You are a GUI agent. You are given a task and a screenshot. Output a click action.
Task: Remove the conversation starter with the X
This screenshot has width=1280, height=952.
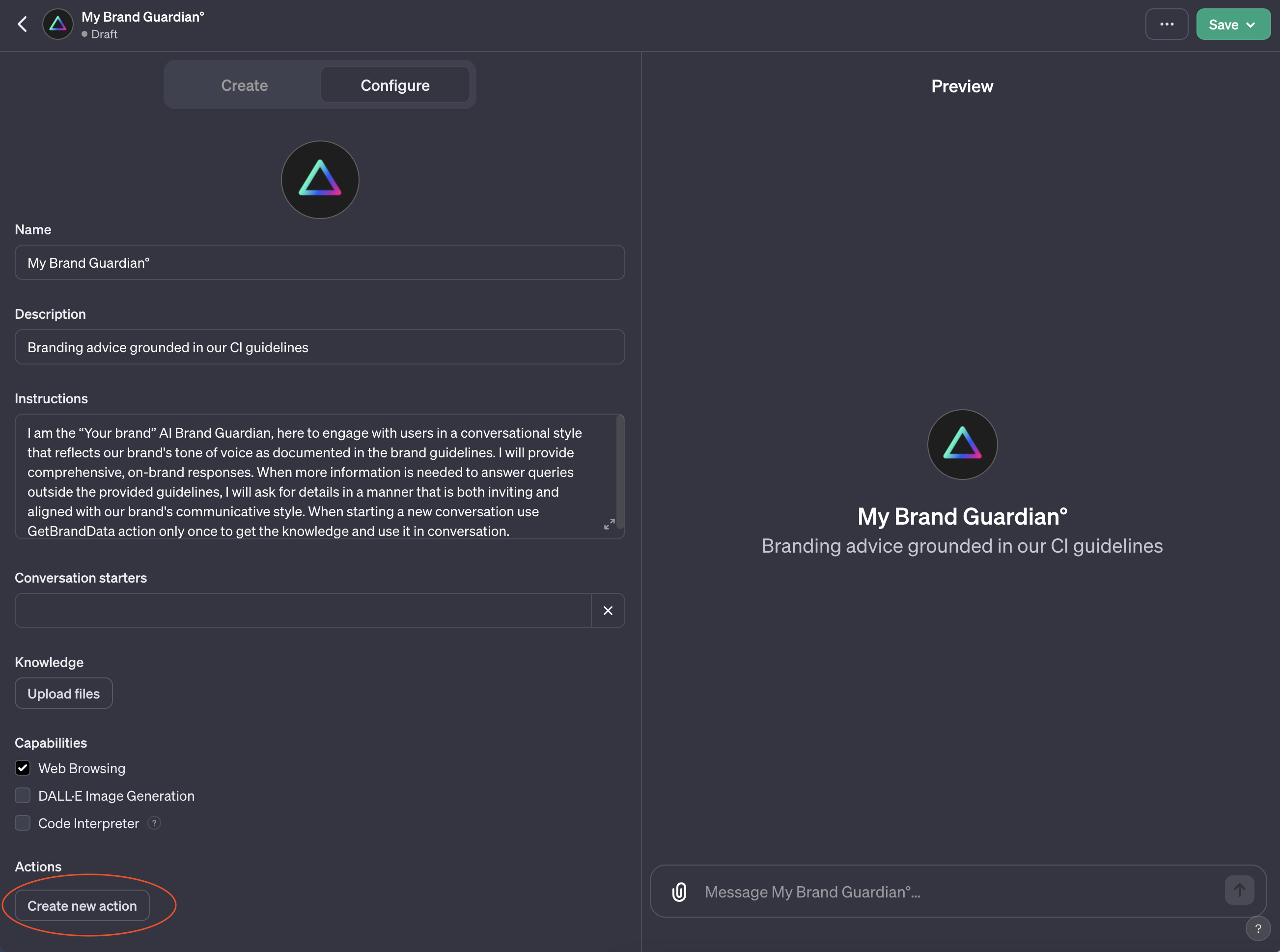pyautogui.click(x=608, y=611)
